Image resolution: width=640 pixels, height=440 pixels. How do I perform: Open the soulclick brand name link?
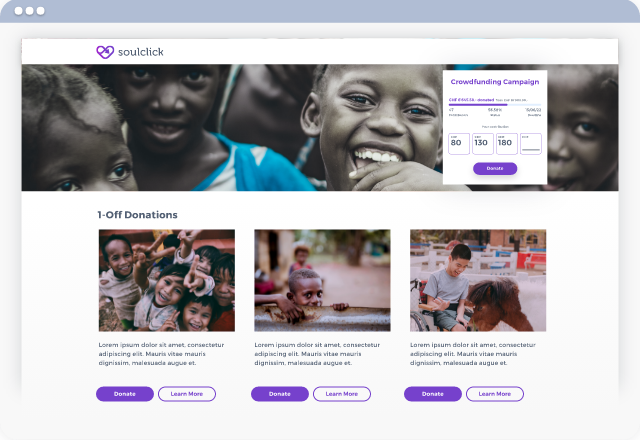140,52
